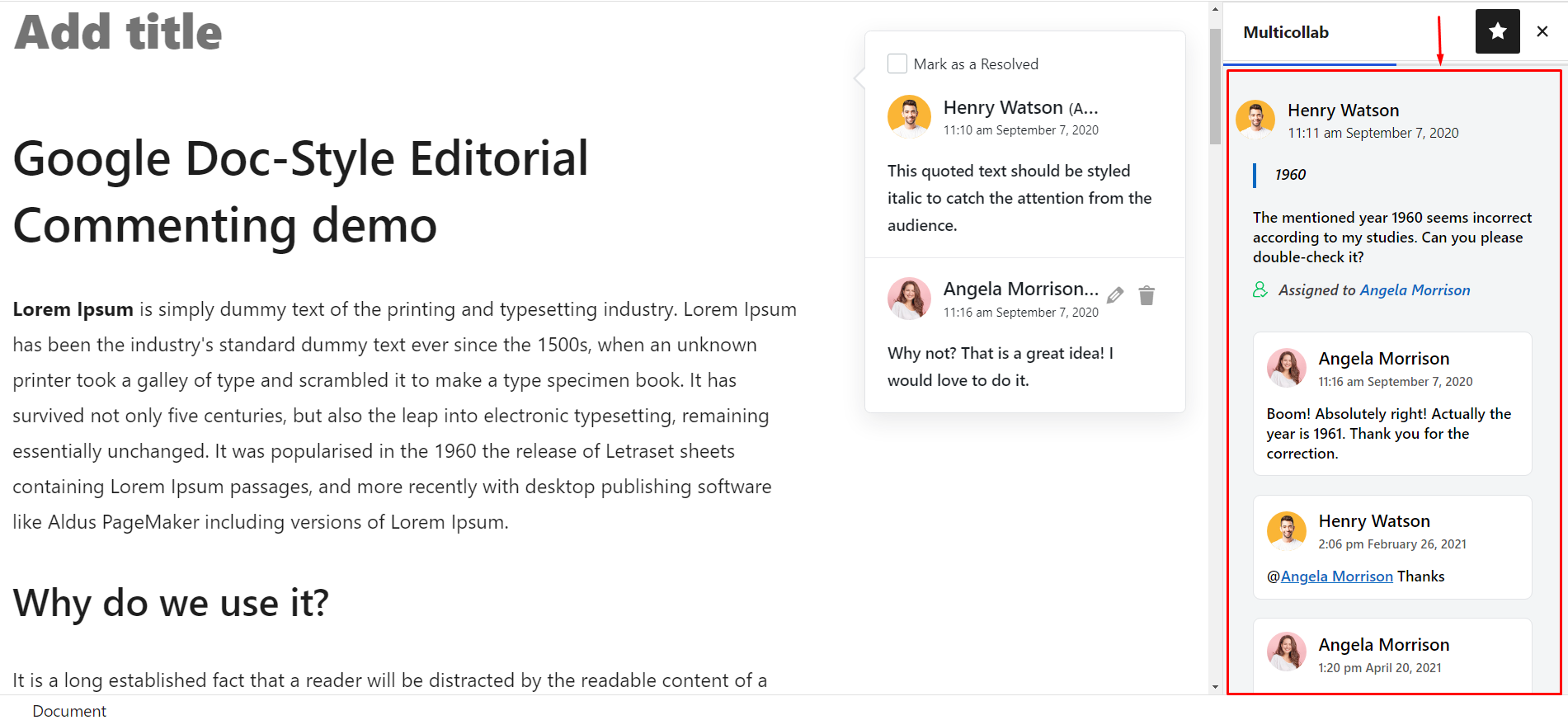Click the scrollbar up arrow
This screenshot has width=1568, height=720.
point(1215,10)
